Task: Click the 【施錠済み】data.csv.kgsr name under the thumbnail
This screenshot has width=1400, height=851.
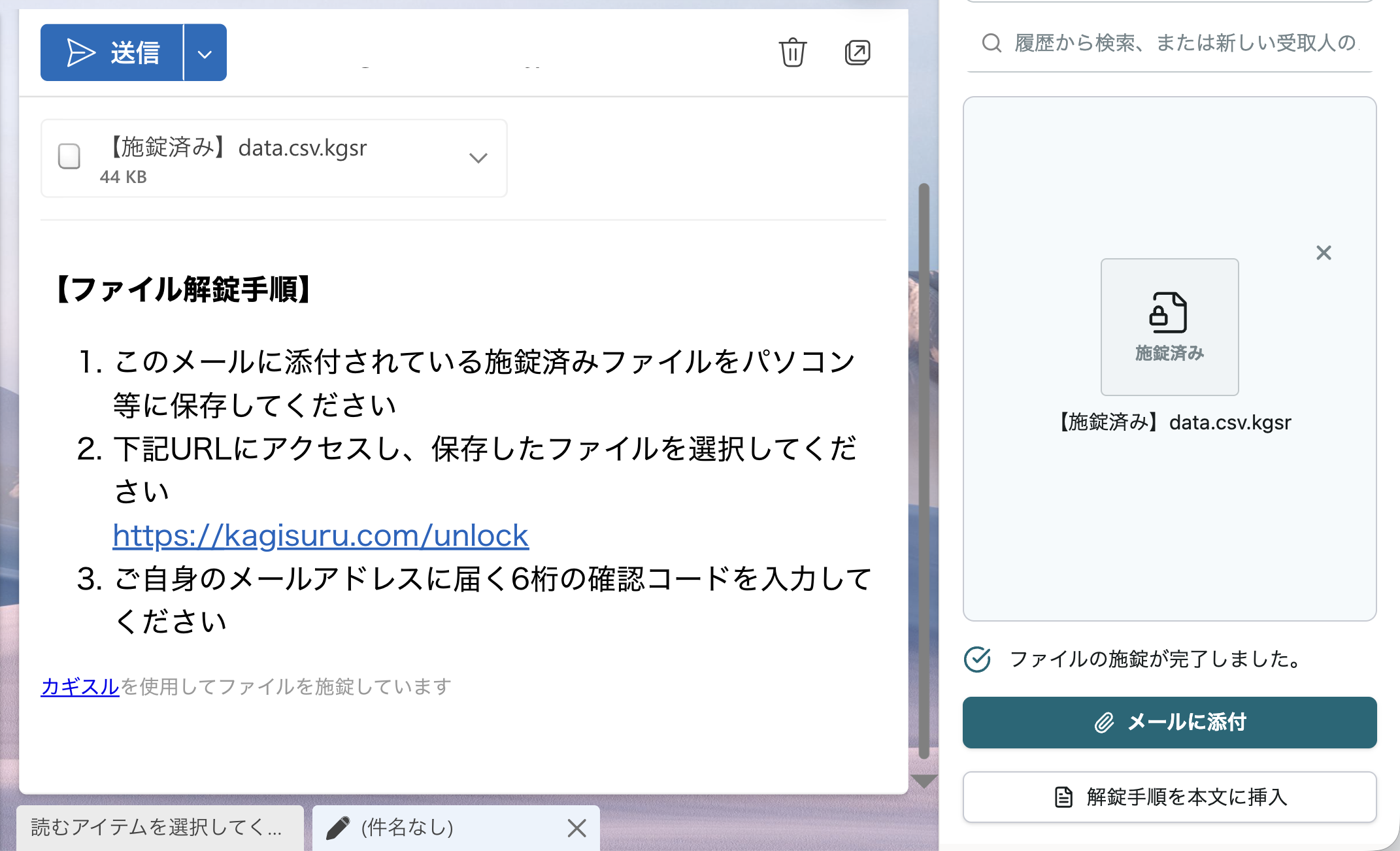Action: pos(1175,422)
